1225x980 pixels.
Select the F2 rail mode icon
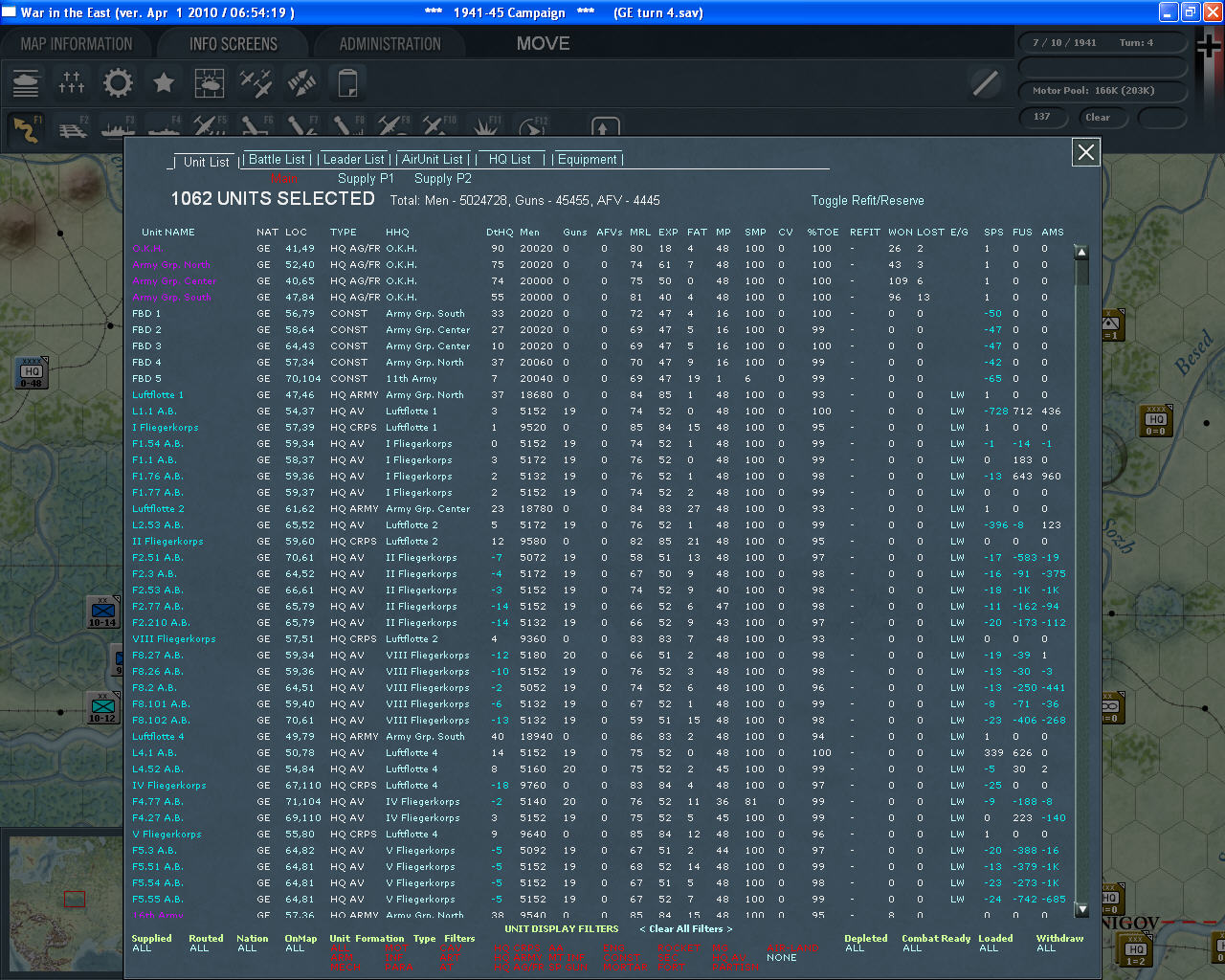point(73,128)
